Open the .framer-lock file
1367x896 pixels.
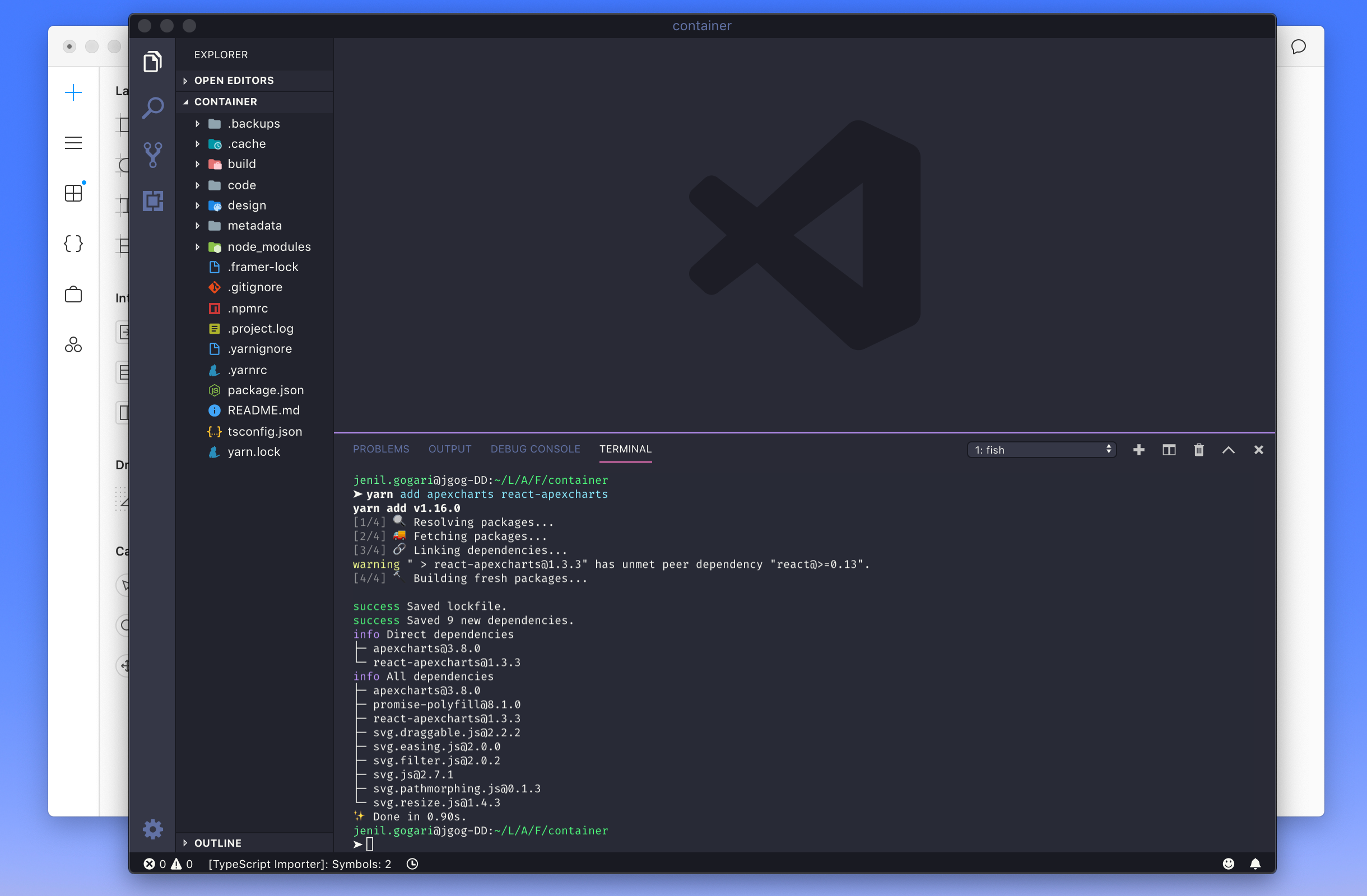[x=254, y=267]
